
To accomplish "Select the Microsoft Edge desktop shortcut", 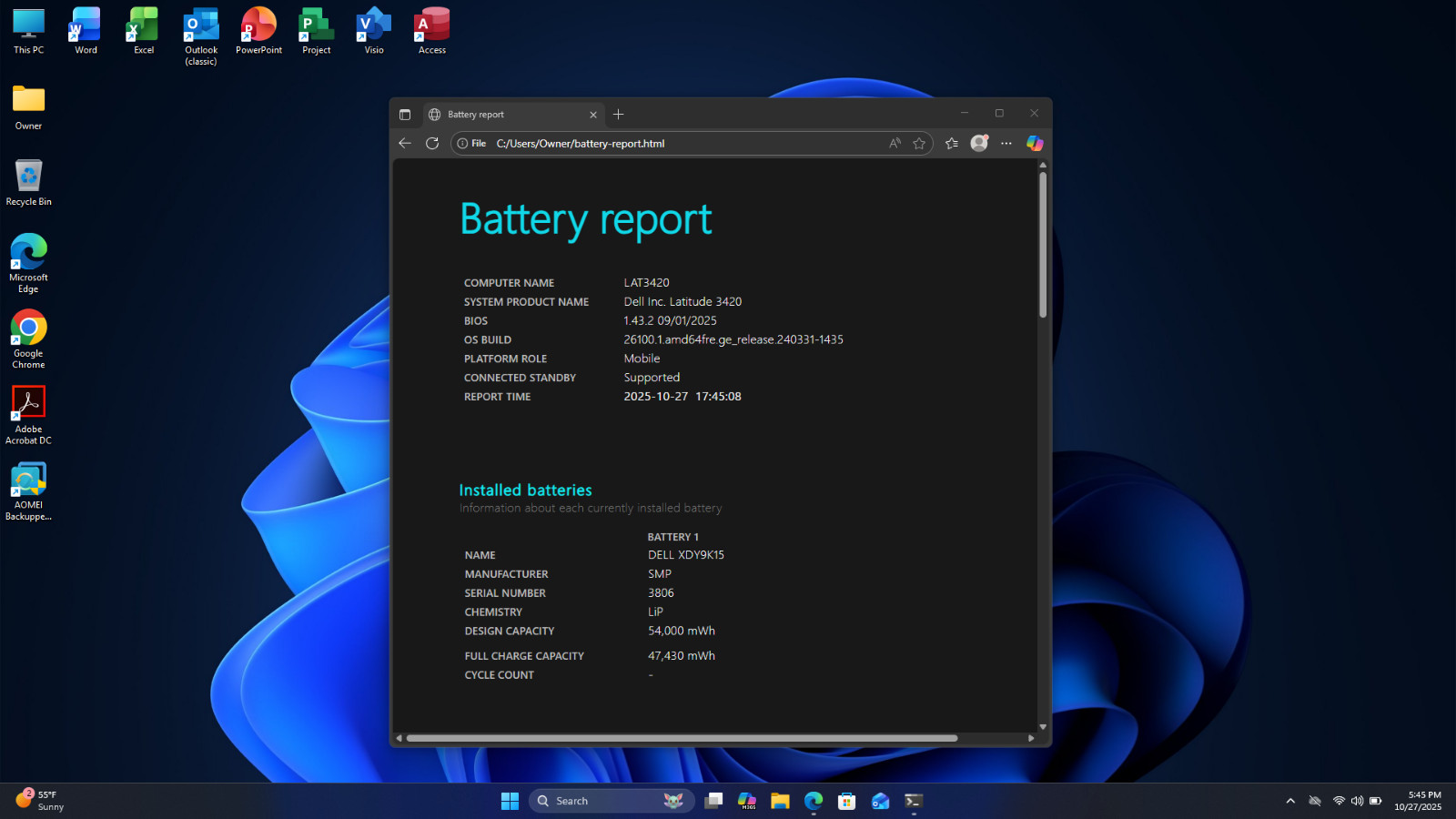I will pyautogui.click(x=28, y=264).
